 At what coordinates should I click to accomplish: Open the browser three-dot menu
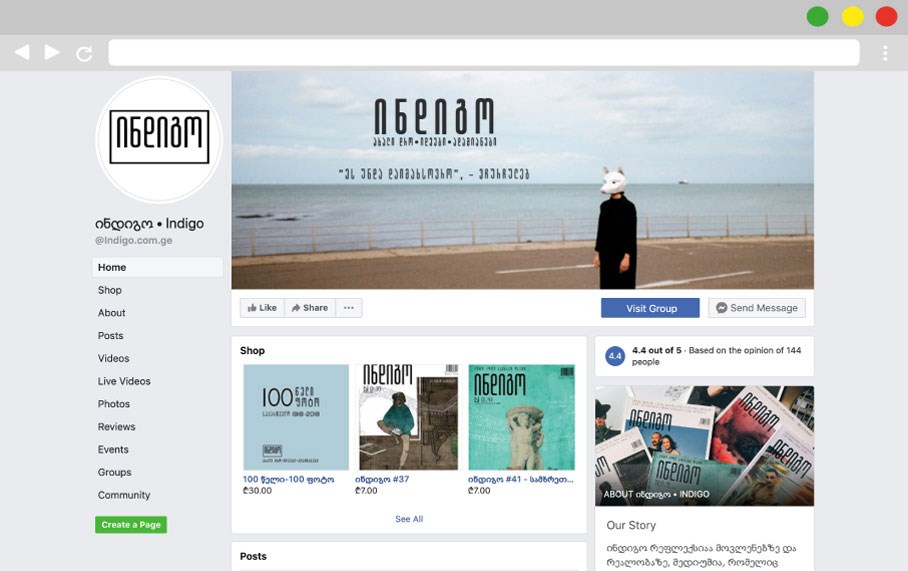tap(885, 53)
